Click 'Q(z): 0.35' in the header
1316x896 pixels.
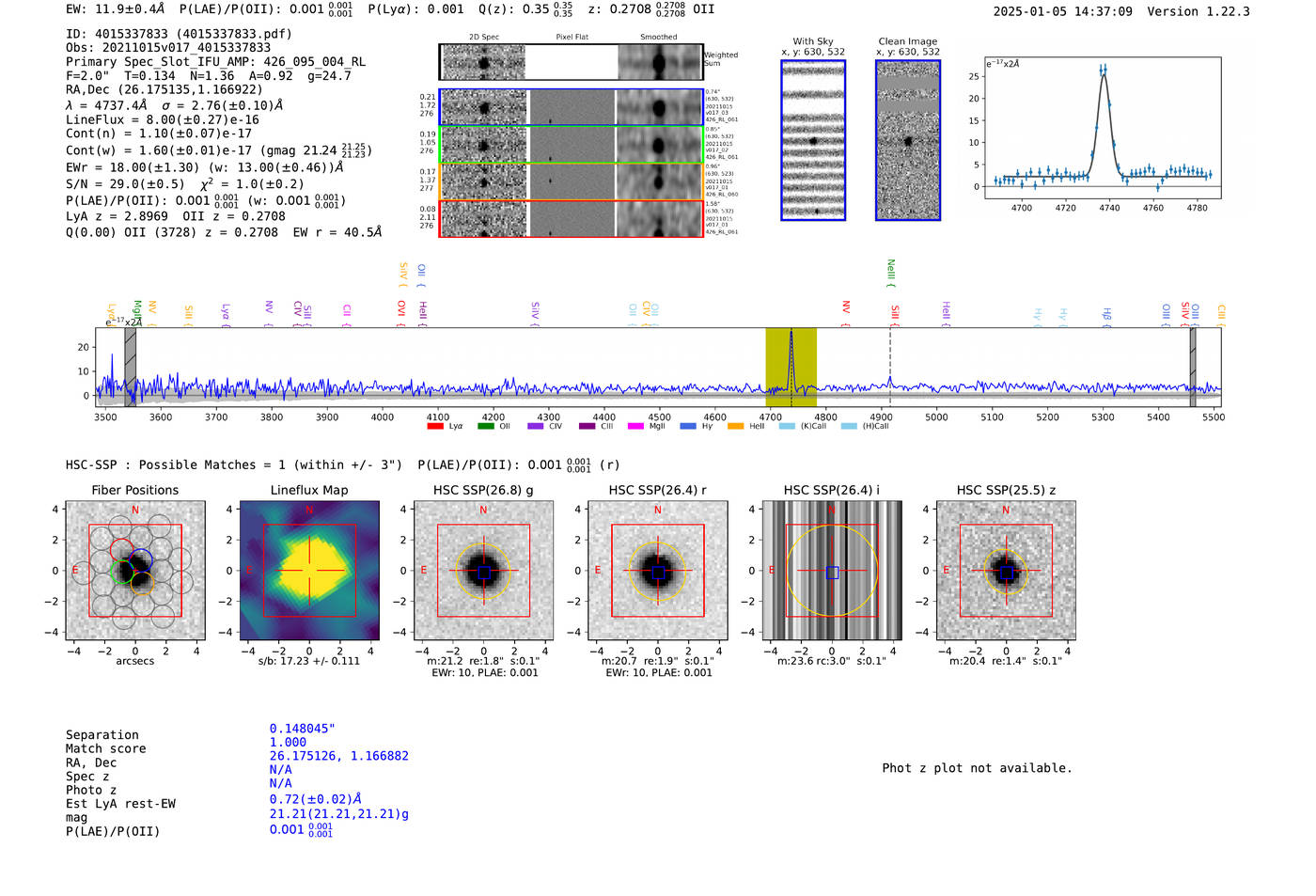(x=513, y=9)
